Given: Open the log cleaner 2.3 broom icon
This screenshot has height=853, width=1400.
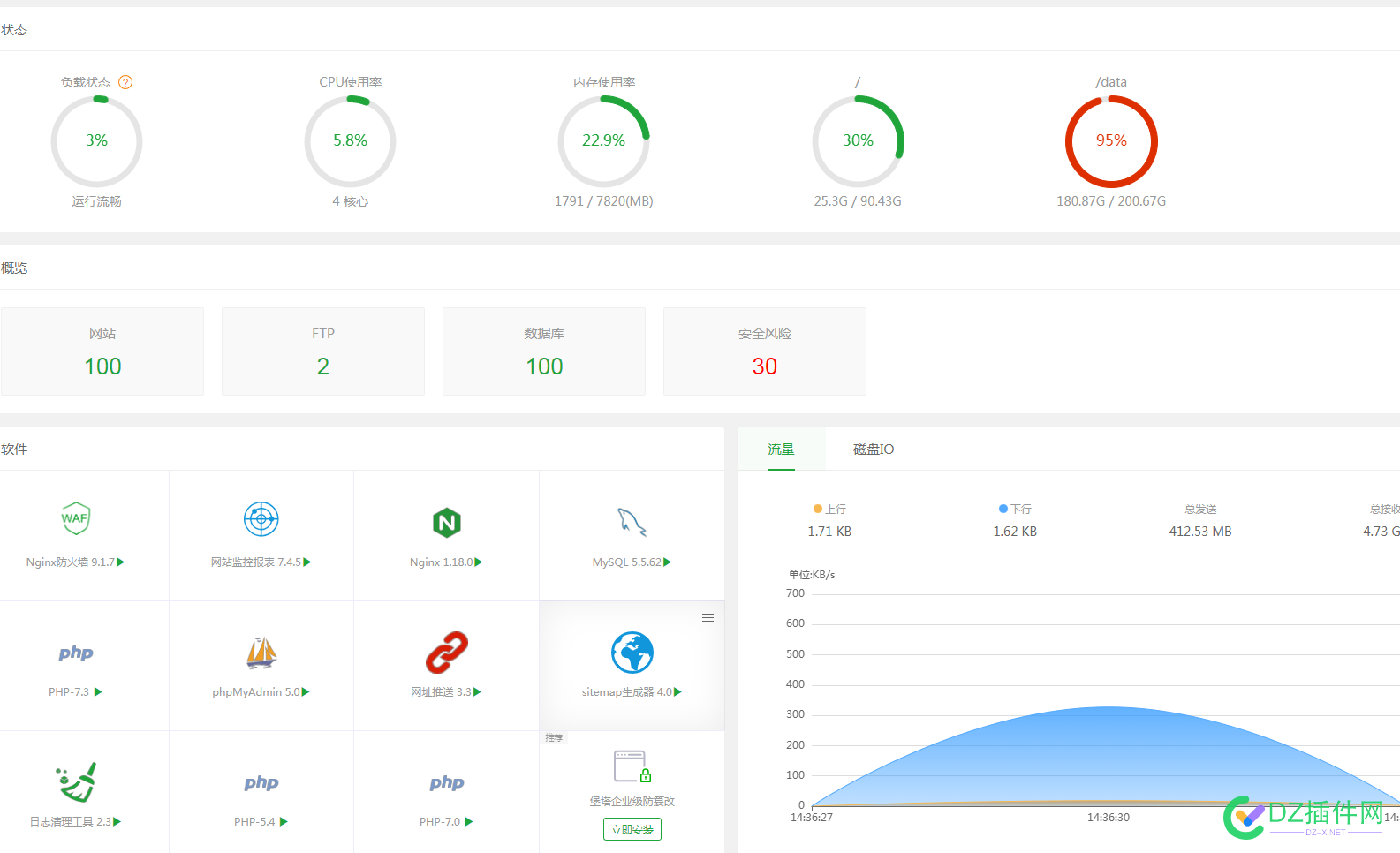Looking at the screenshot, I should coord(76,782).
